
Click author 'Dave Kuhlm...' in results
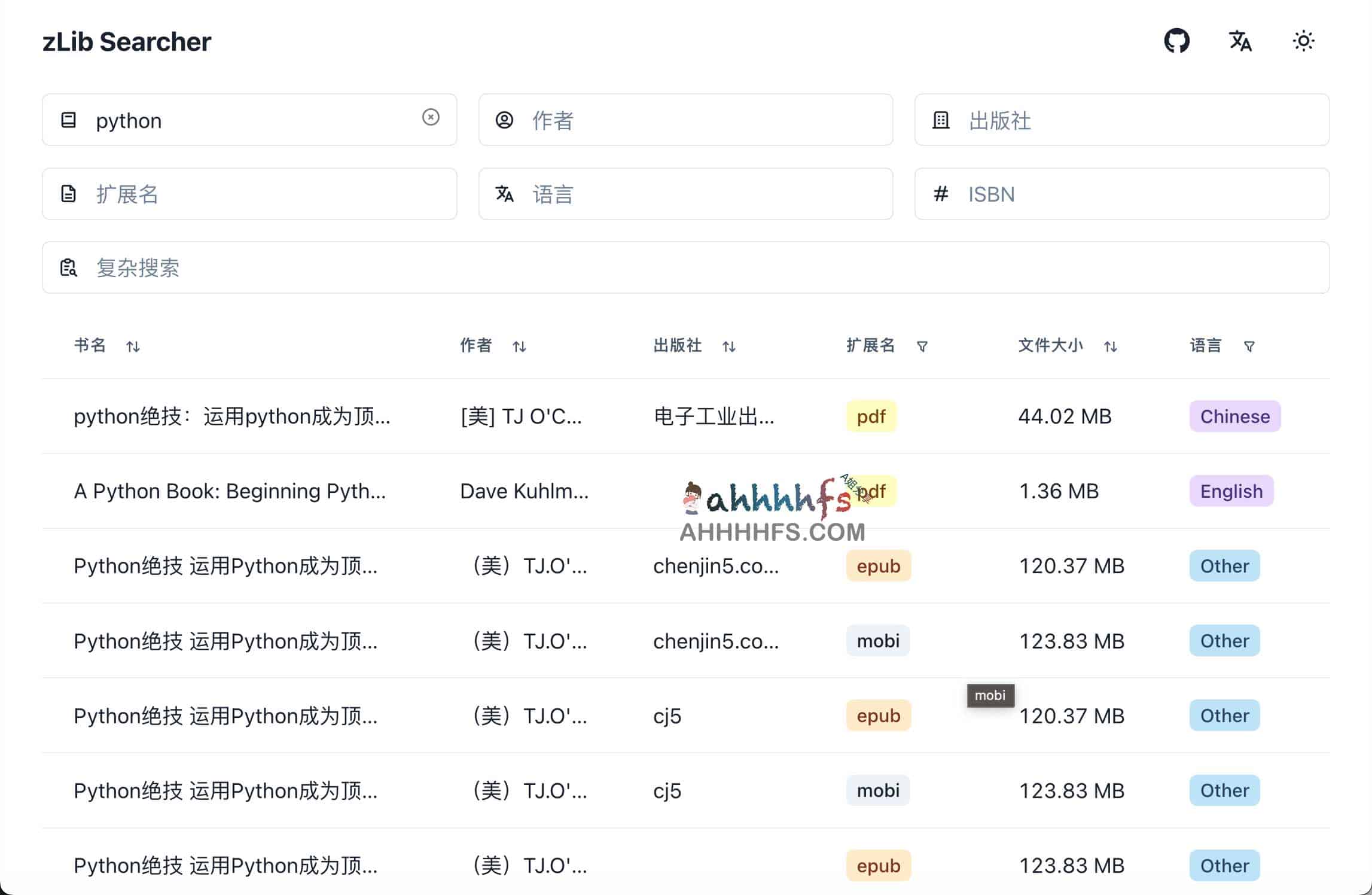pos(525,491)
